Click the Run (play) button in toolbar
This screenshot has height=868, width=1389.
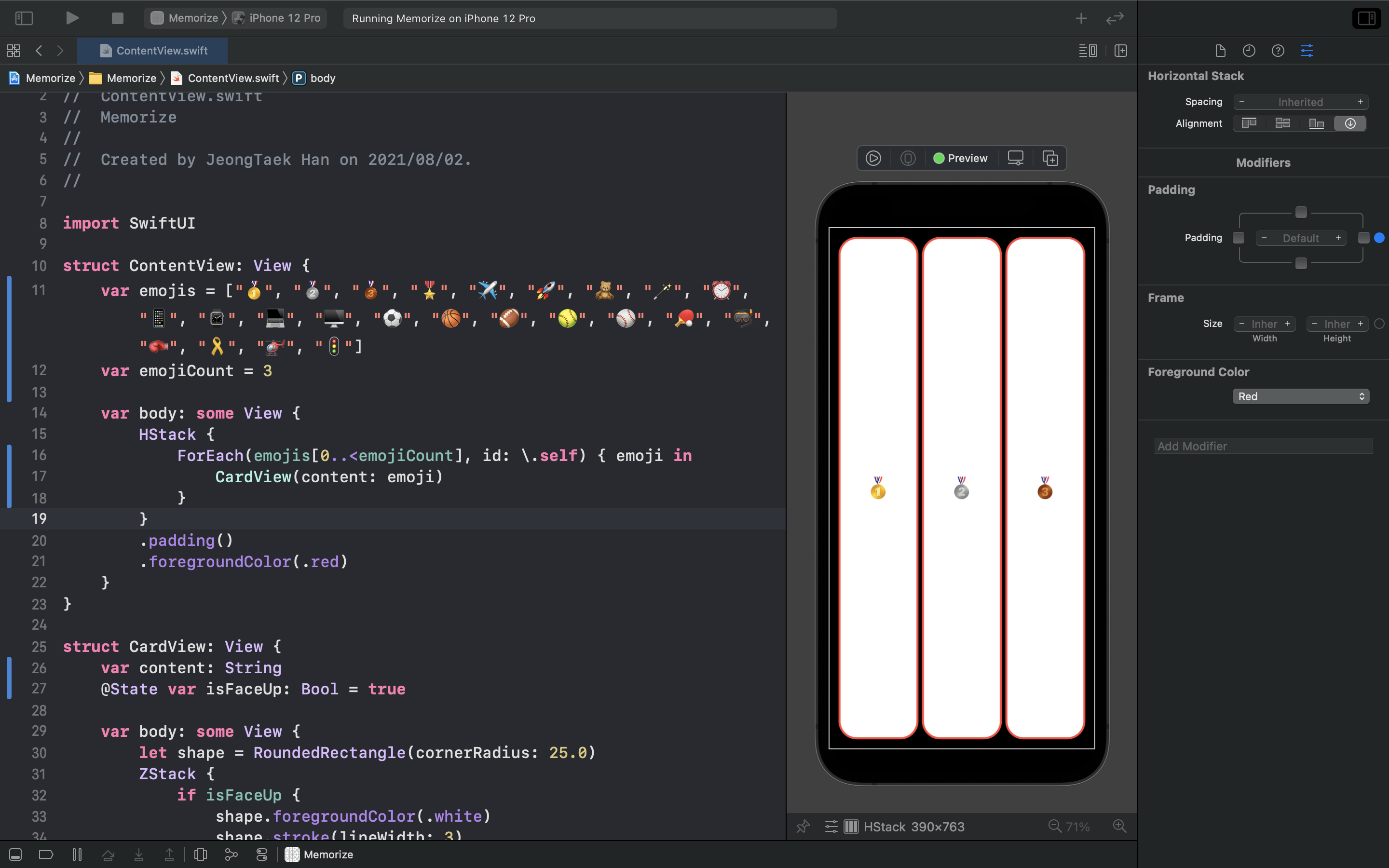coord(72,18)
